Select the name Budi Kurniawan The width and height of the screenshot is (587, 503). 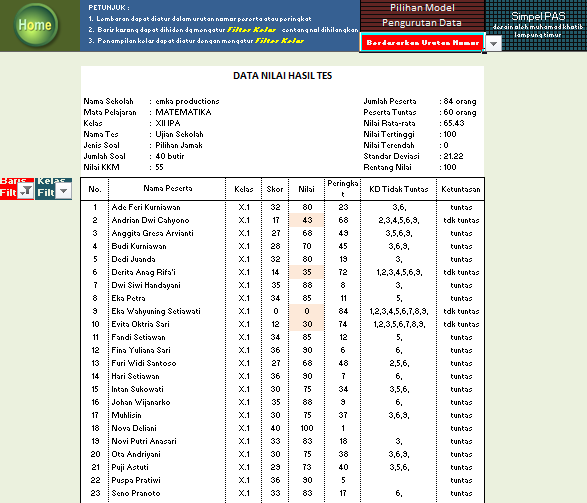point(139,246)
